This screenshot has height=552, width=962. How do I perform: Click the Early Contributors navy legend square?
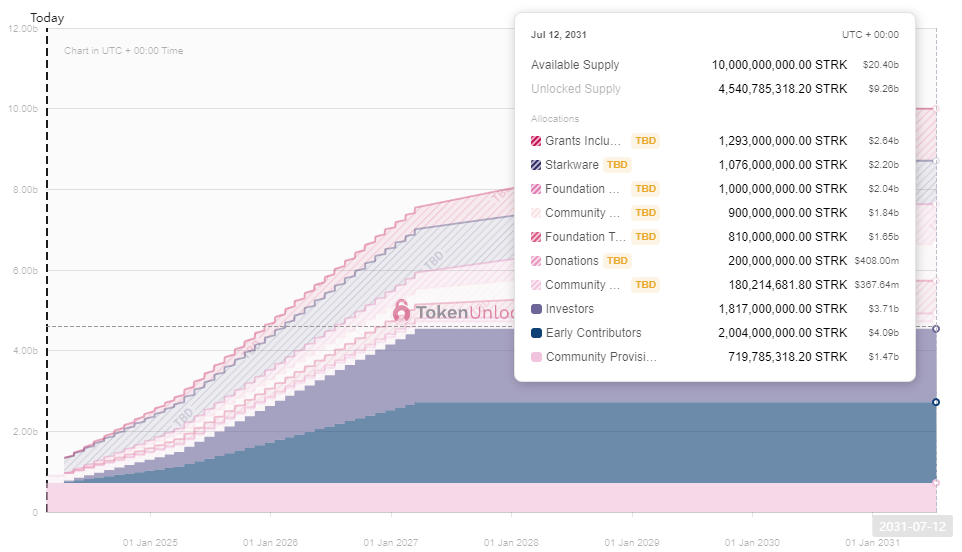tap(537, 333)
